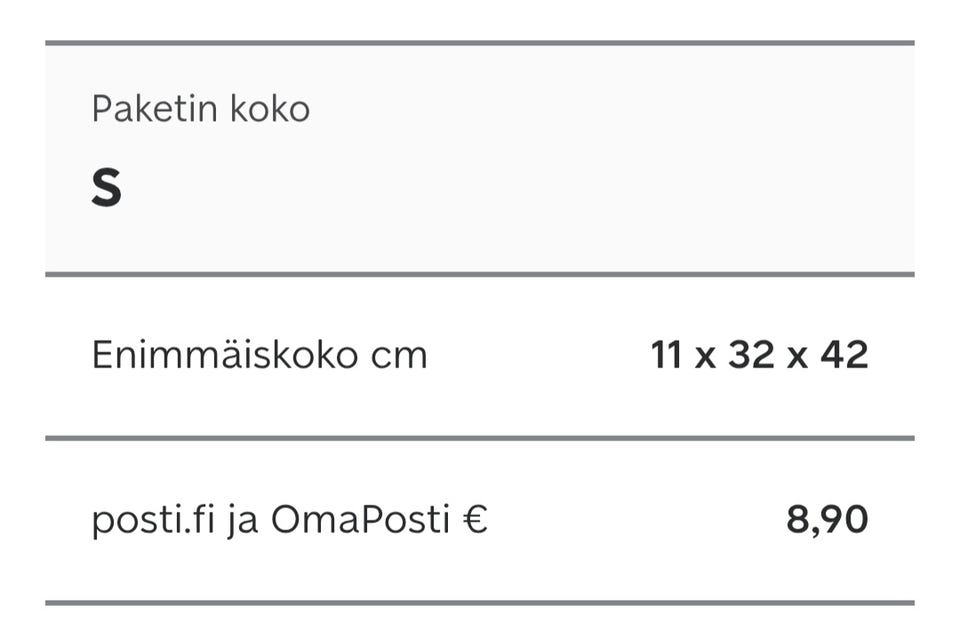Screen dimensions: 960x620
Task: Click the separator line above the price row
Action: (480, 438)
